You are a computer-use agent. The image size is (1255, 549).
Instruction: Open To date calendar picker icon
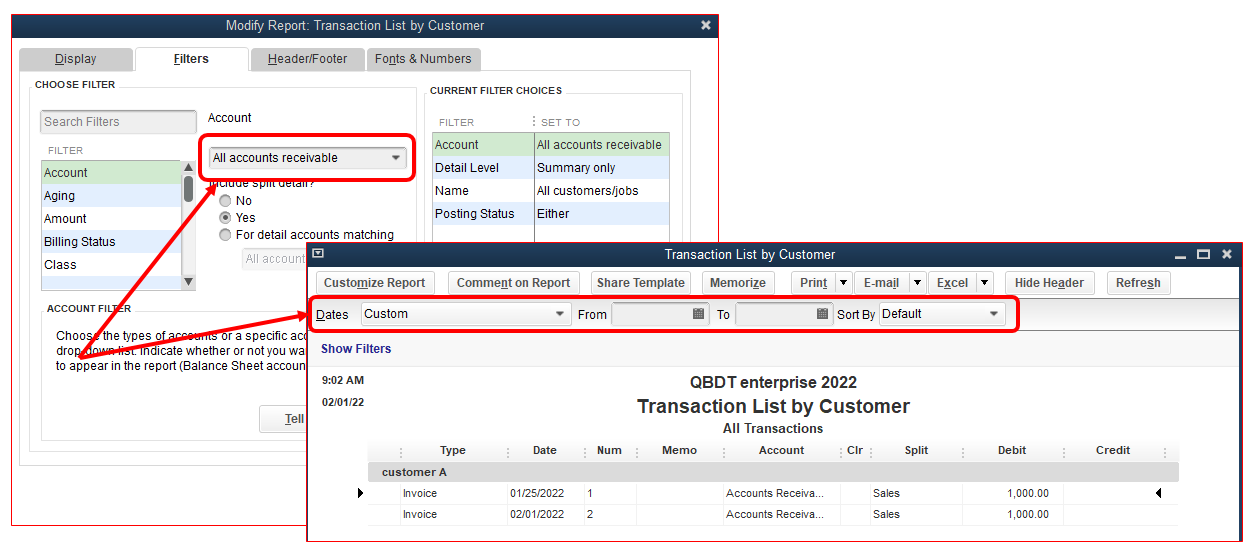[823, 314]
